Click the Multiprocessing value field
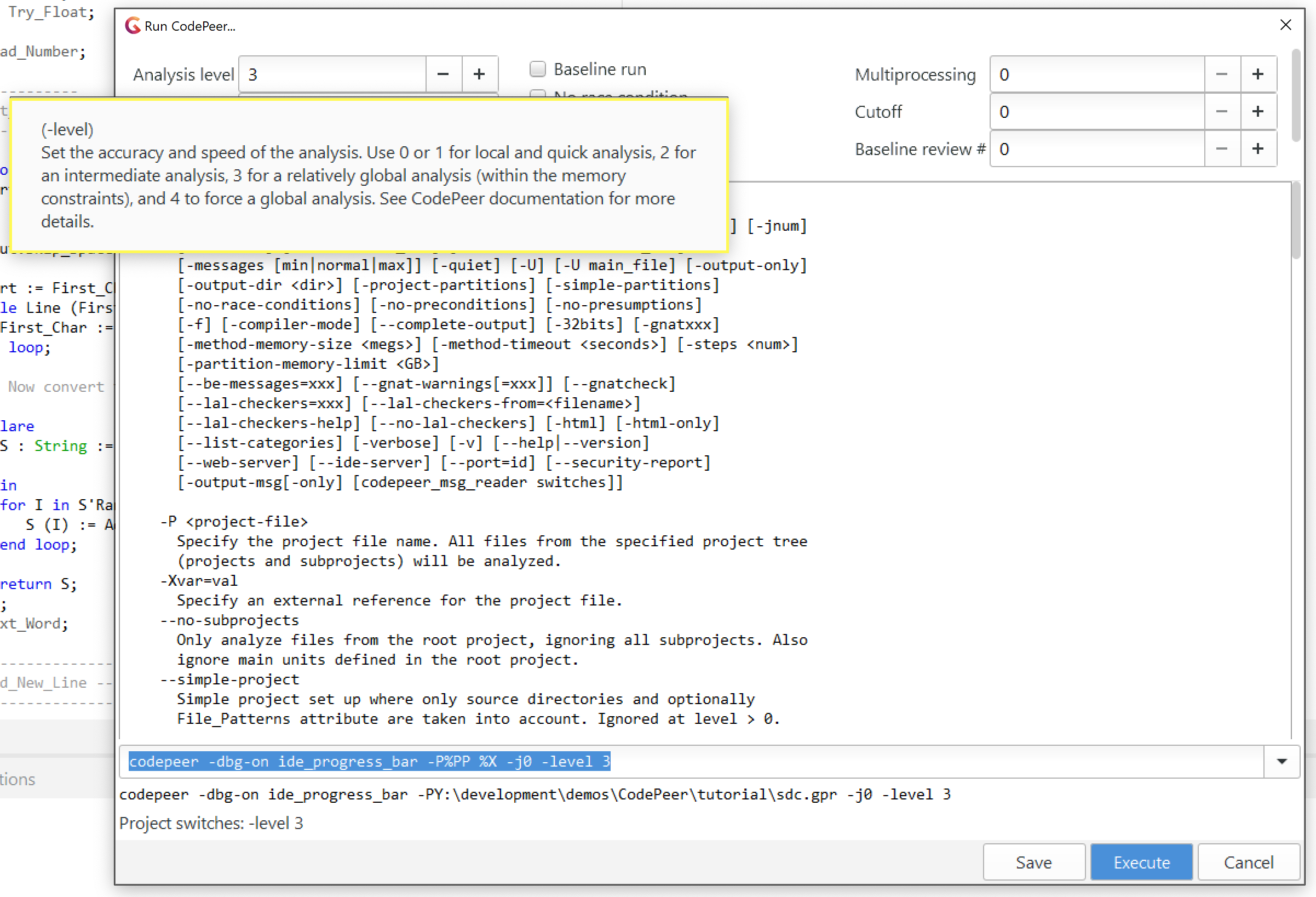This screenshot has height=897, width=1316. 1097,74
